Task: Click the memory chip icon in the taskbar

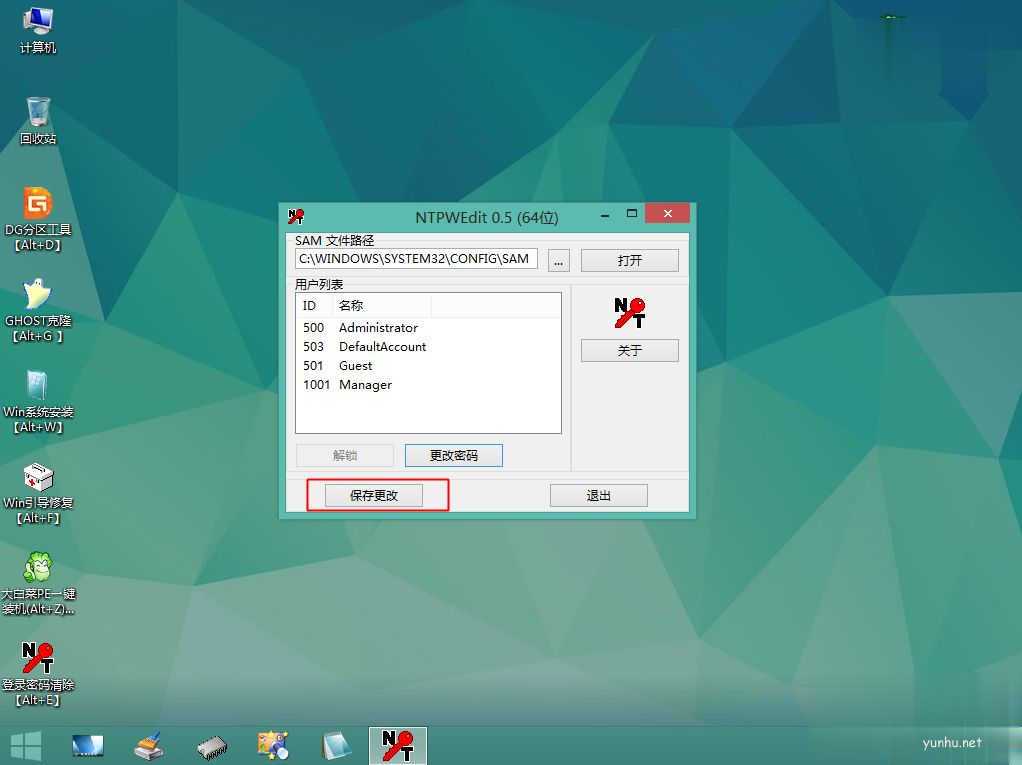Action: 211,745
